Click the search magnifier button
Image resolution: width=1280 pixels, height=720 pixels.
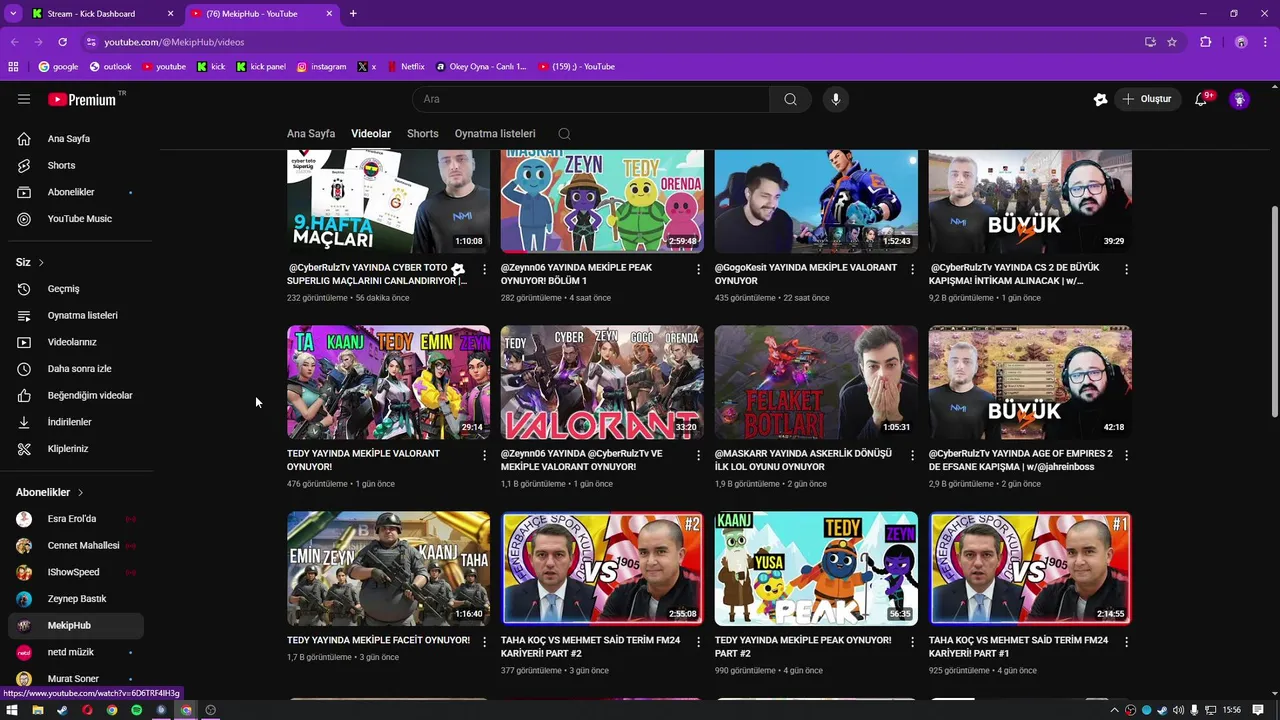[790, 99]
